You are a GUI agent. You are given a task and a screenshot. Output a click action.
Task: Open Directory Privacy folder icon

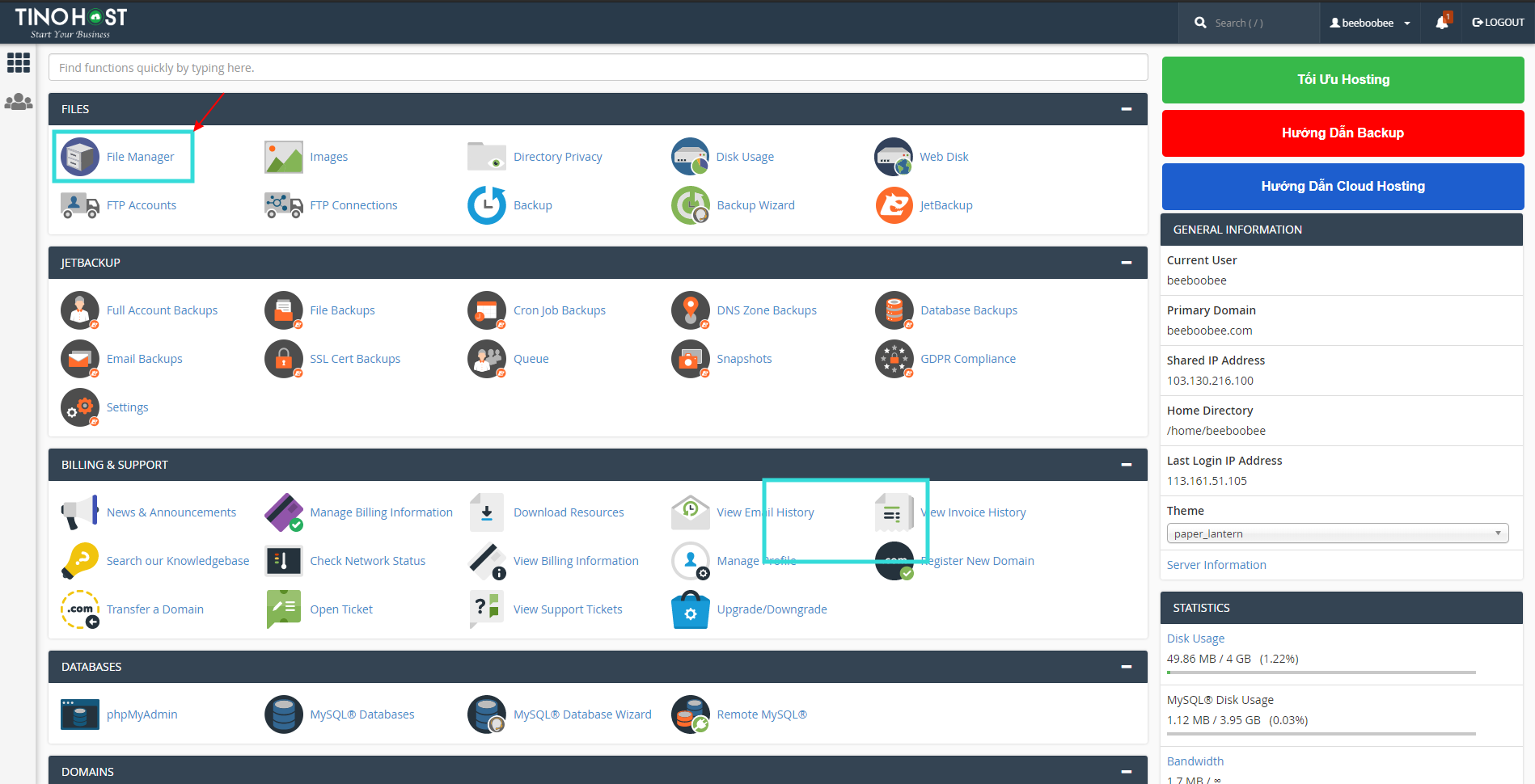(487, 157)
